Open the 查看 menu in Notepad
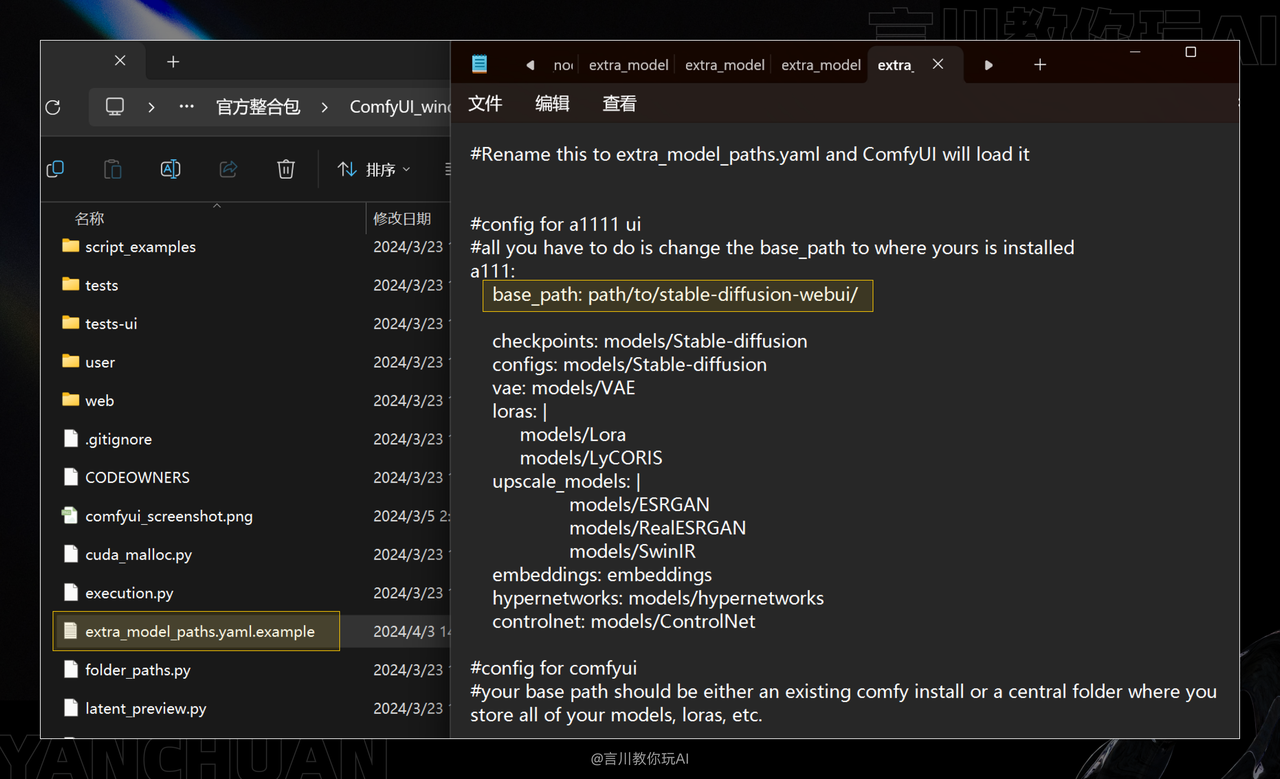The image size is (1280, 779). tap(619, 104)
